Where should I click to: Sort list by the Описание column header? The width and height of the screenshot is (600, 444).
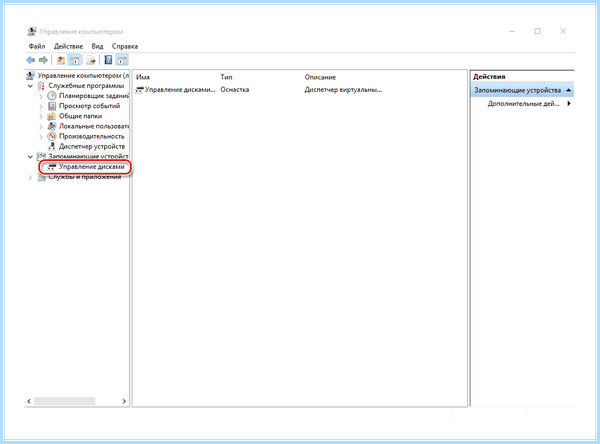pos(320,77)
